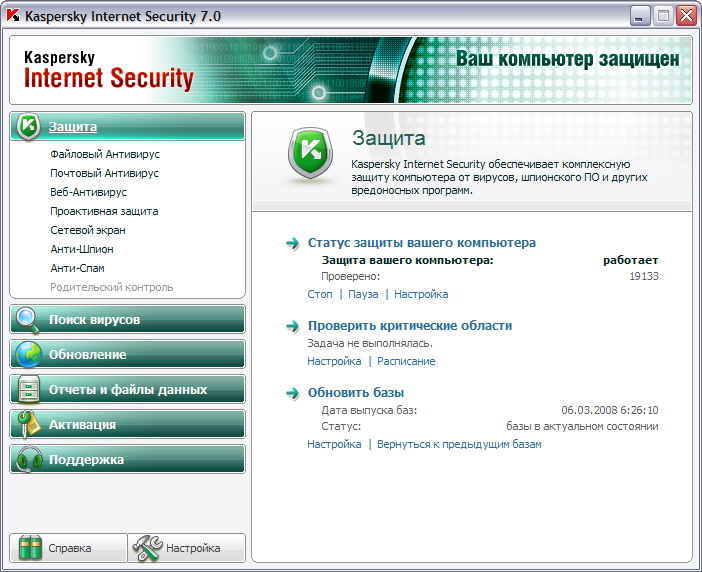This screenshot has width=702, height=572.
Task: Click the wrench icon on Настройка button
Action: click(147, 548)
